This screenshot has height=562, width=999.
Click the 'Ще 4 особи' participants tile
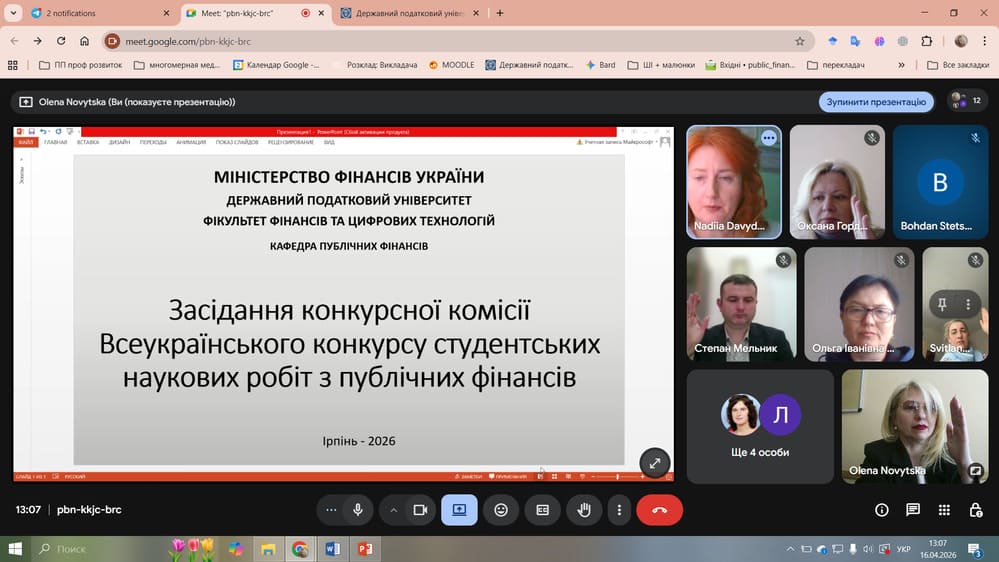760,427
